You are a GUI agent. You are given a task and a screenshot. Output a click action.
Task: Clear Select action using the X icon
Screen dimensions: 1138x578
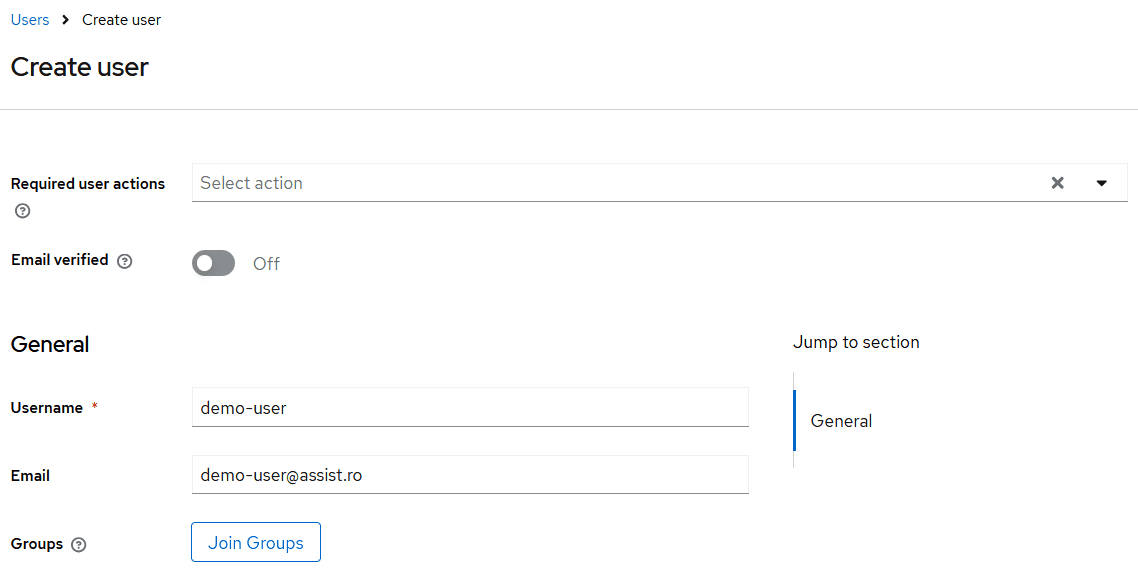[x=1057, y=183]
